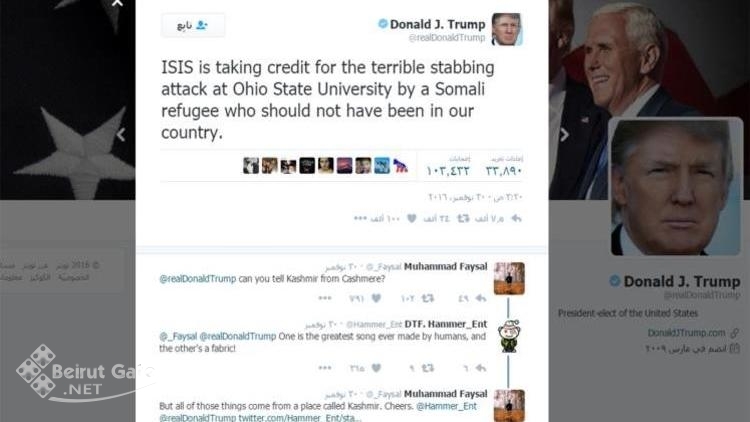
Task: Open more options on Muhammad Faysal's first reply
Action: tap(325, 298)
